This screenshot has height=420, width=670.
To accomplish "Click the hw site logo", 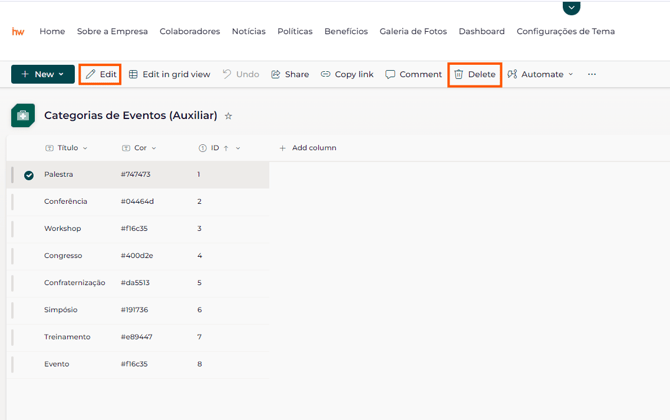I will (x=18, y=32).
